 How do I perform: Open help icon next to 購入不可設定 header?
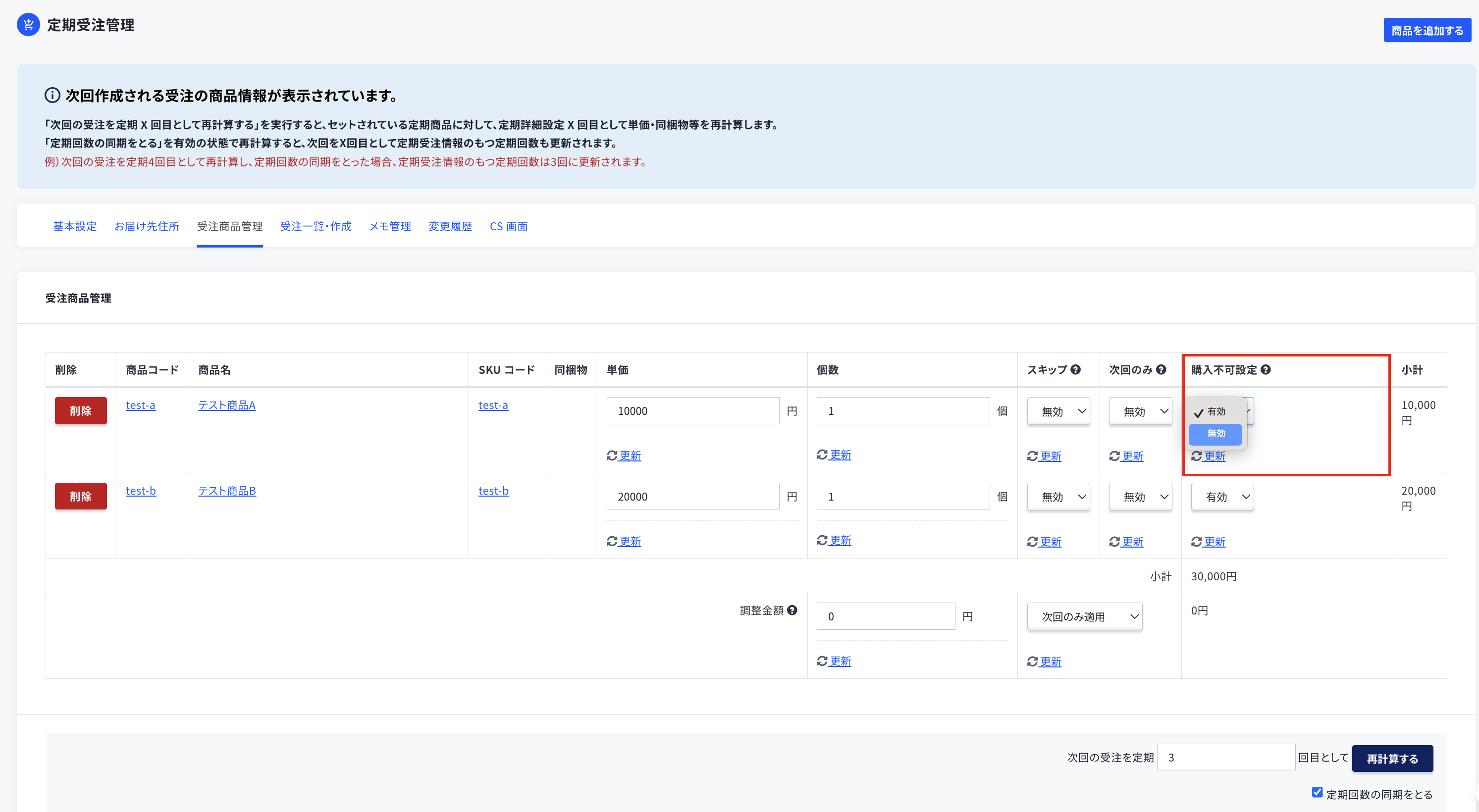tap(1266, 370)
